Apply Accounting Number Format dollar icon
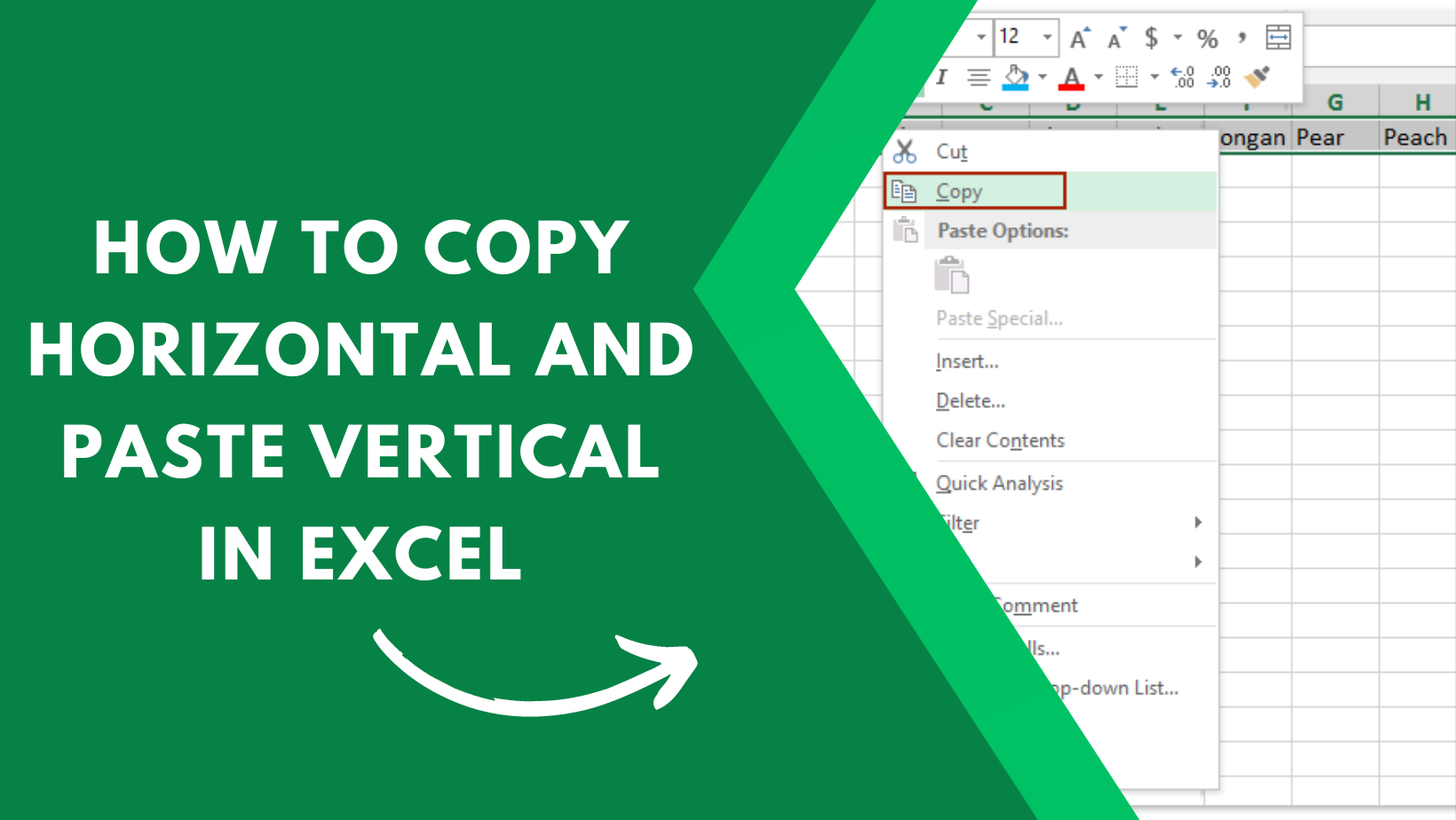The image size is (1456, 820). tap(1151, 37)
